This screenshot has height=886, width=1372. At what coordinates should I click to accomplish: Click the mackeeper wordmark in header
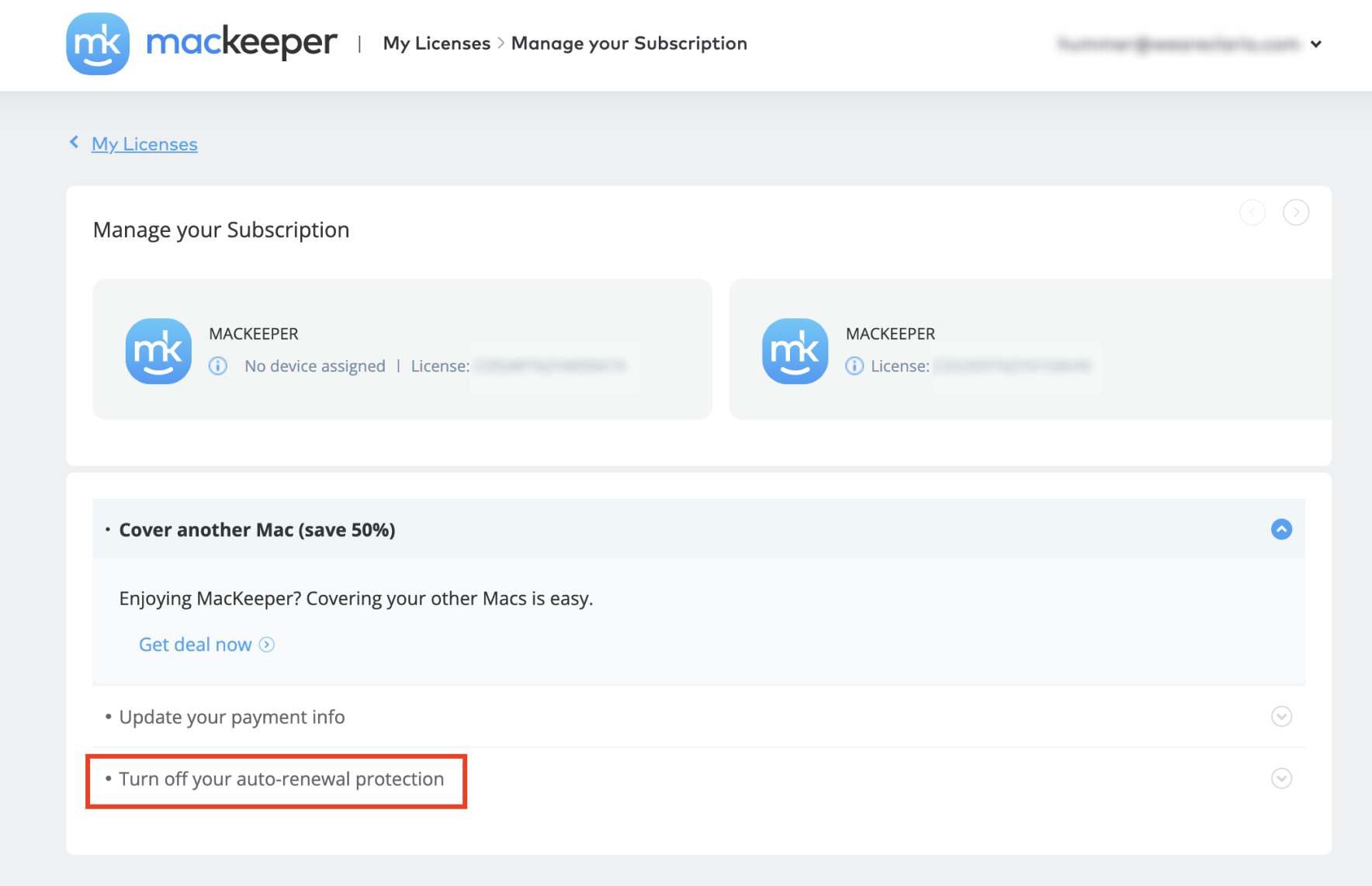(x=241, y=43)
